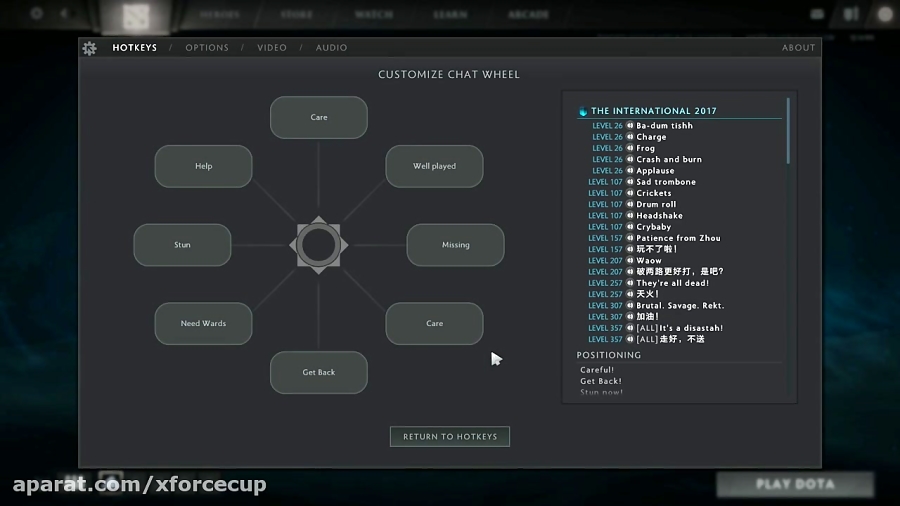This screenshot has height=506, width=900.
Task: Play the Applause sound preview icon
Action: [630, 170]
